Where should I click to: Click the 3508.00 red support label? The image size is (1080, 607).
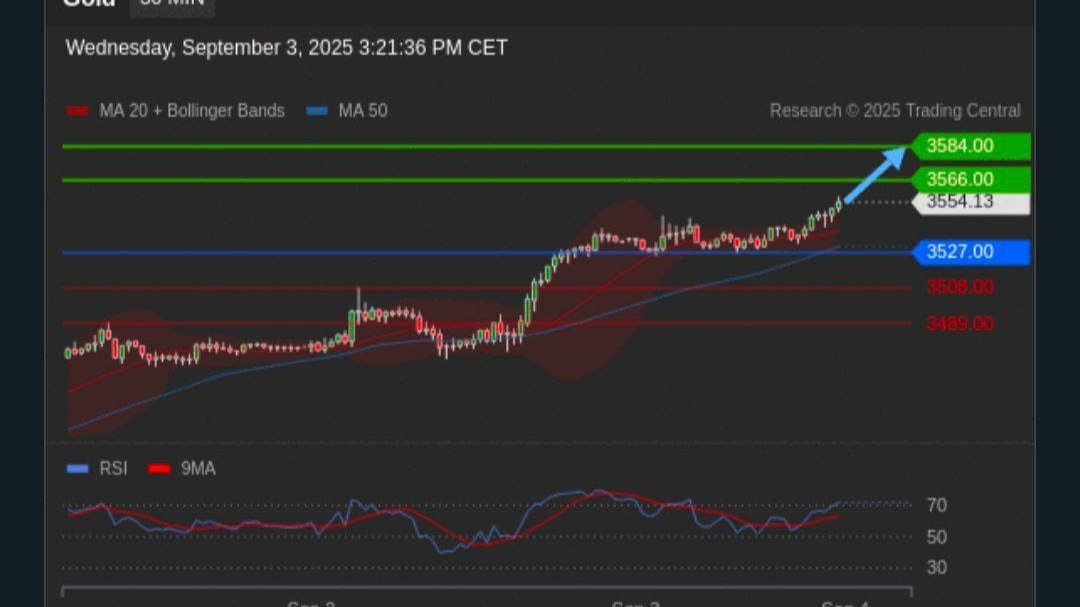[959, 287]
